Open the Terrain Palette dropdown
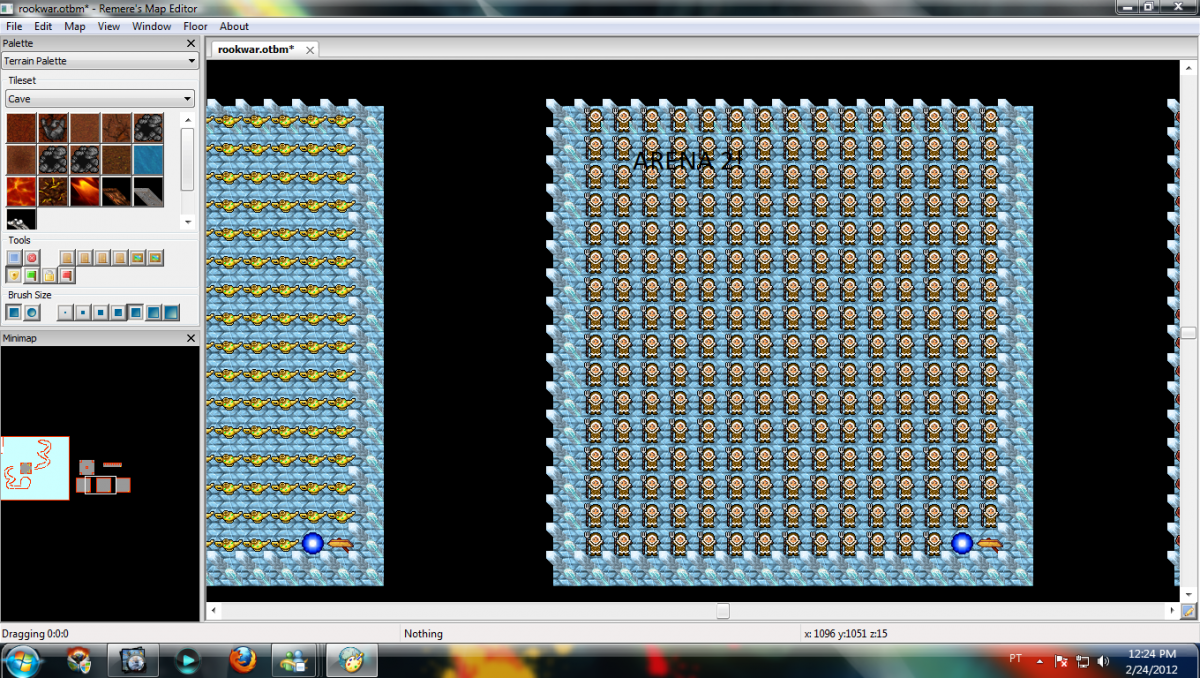 point(99,61)
